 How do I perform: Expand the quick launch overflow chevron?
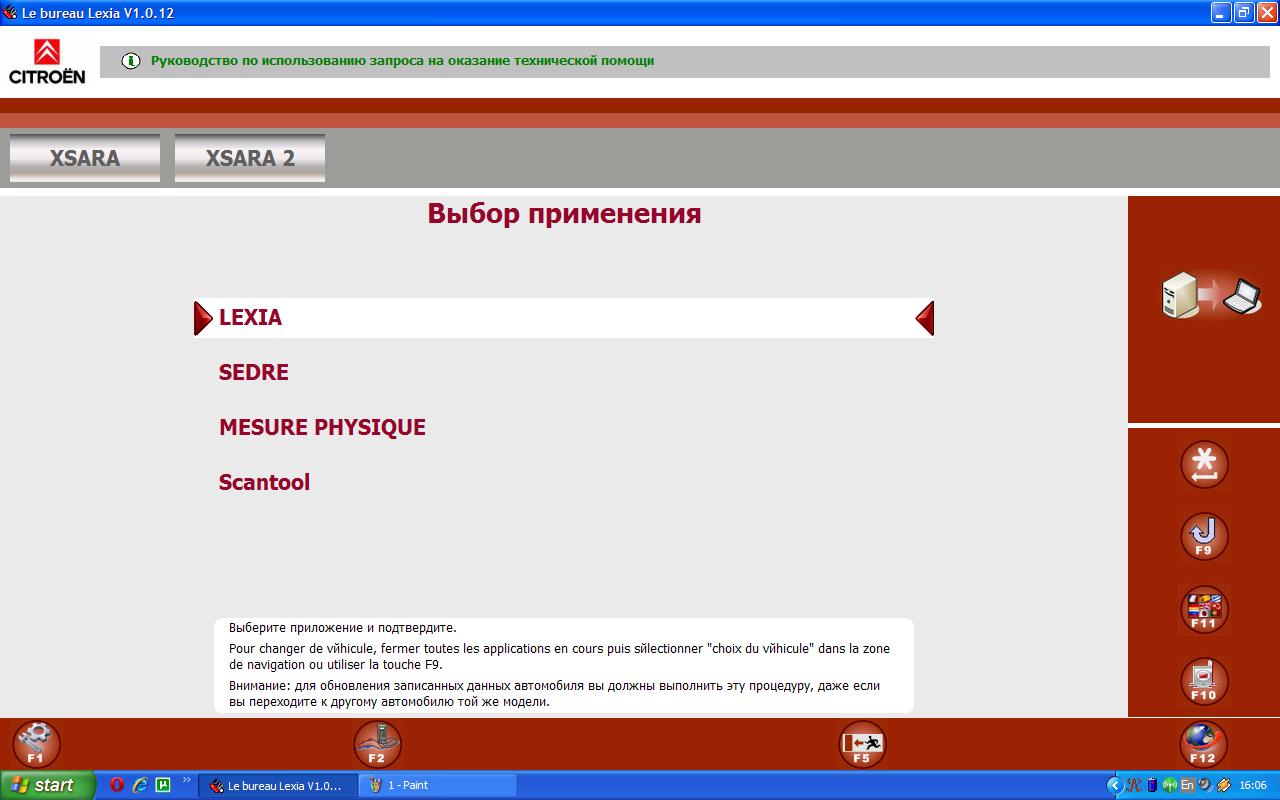pos(186,780)
